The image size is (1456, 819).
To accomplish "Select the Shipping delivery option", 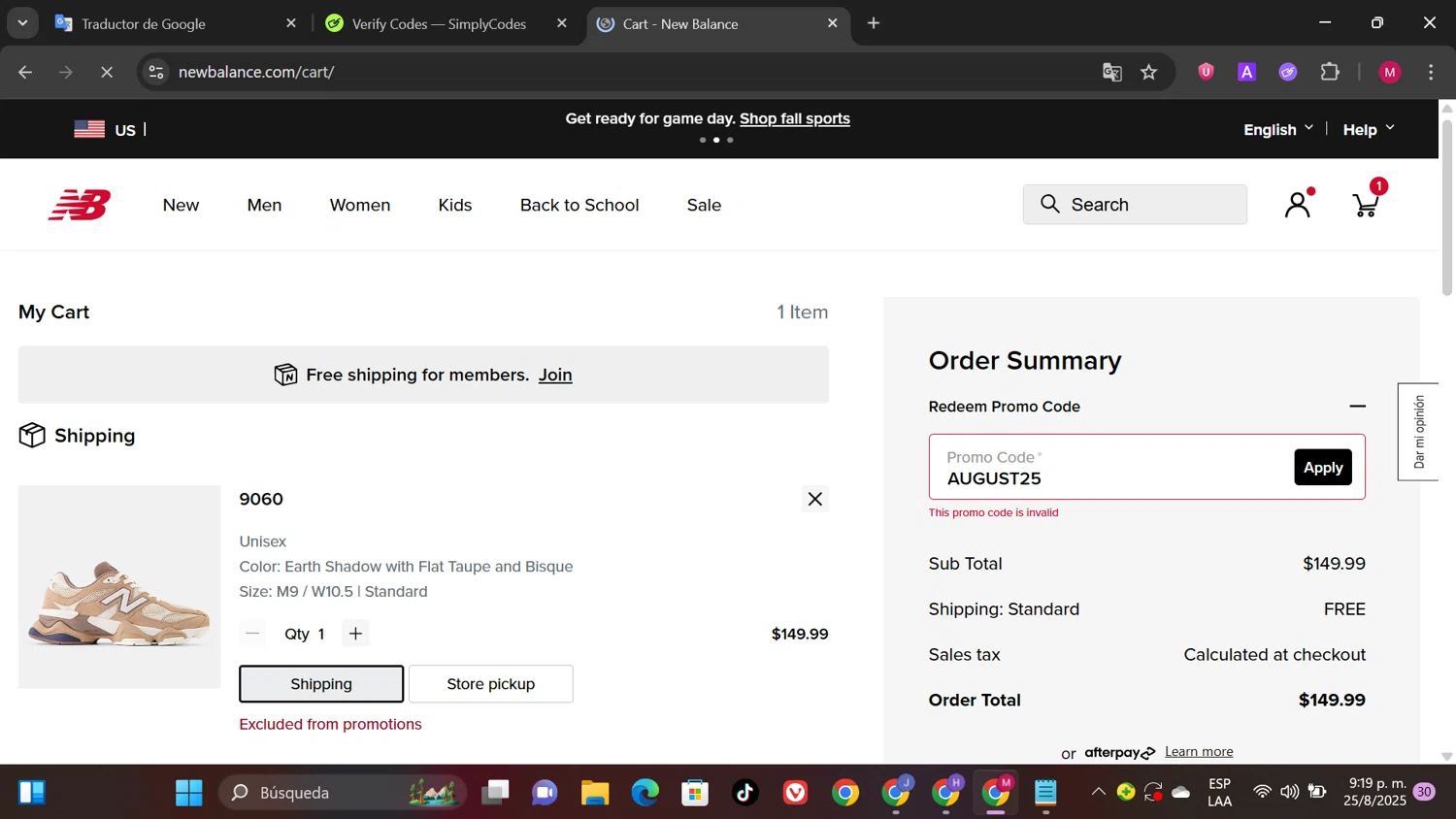I will pos(321,684).
